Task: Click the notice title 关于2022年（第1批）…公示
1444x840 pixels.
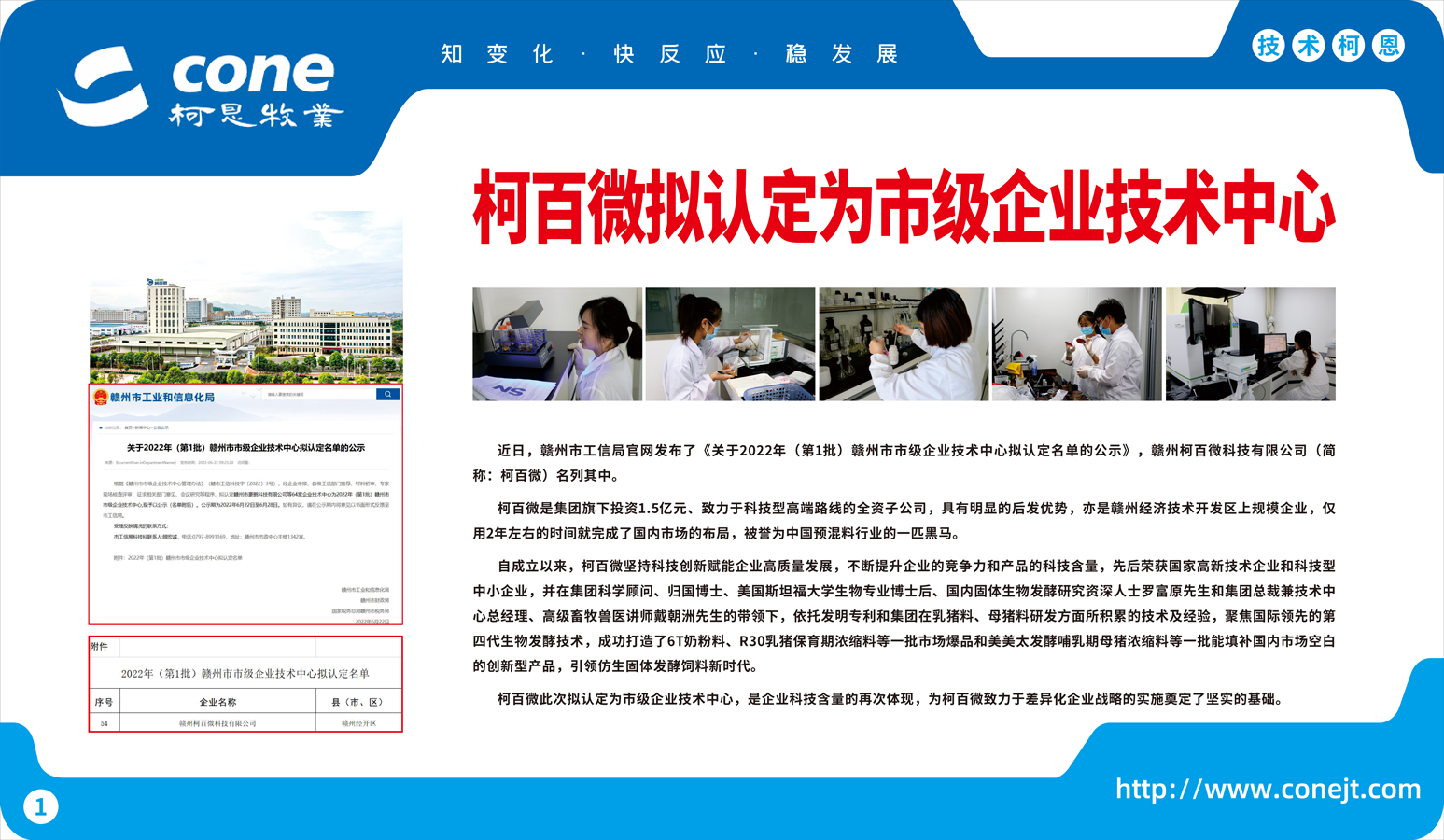Action: pos(245,448)
